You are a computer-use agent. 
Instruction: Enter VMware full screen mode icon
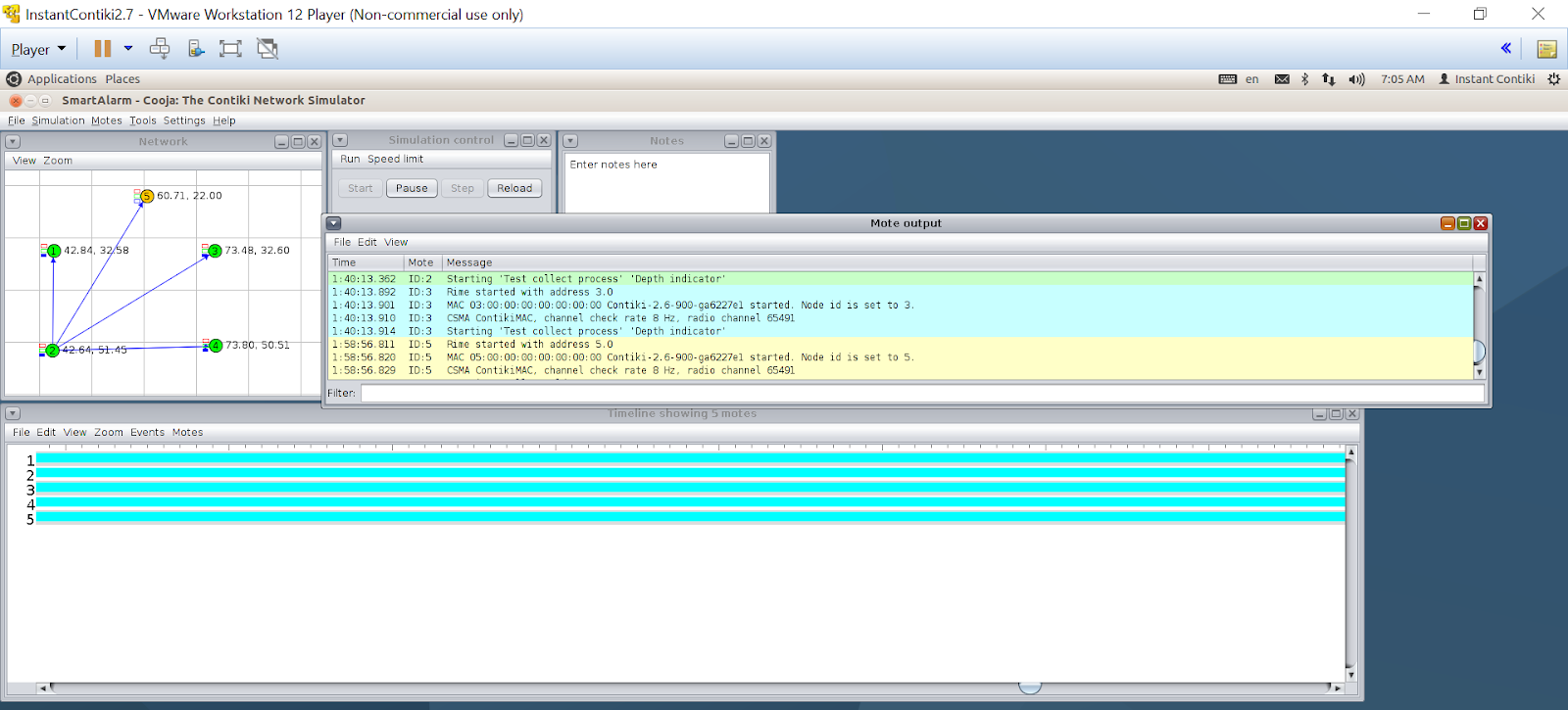click(x=230, y=48)
